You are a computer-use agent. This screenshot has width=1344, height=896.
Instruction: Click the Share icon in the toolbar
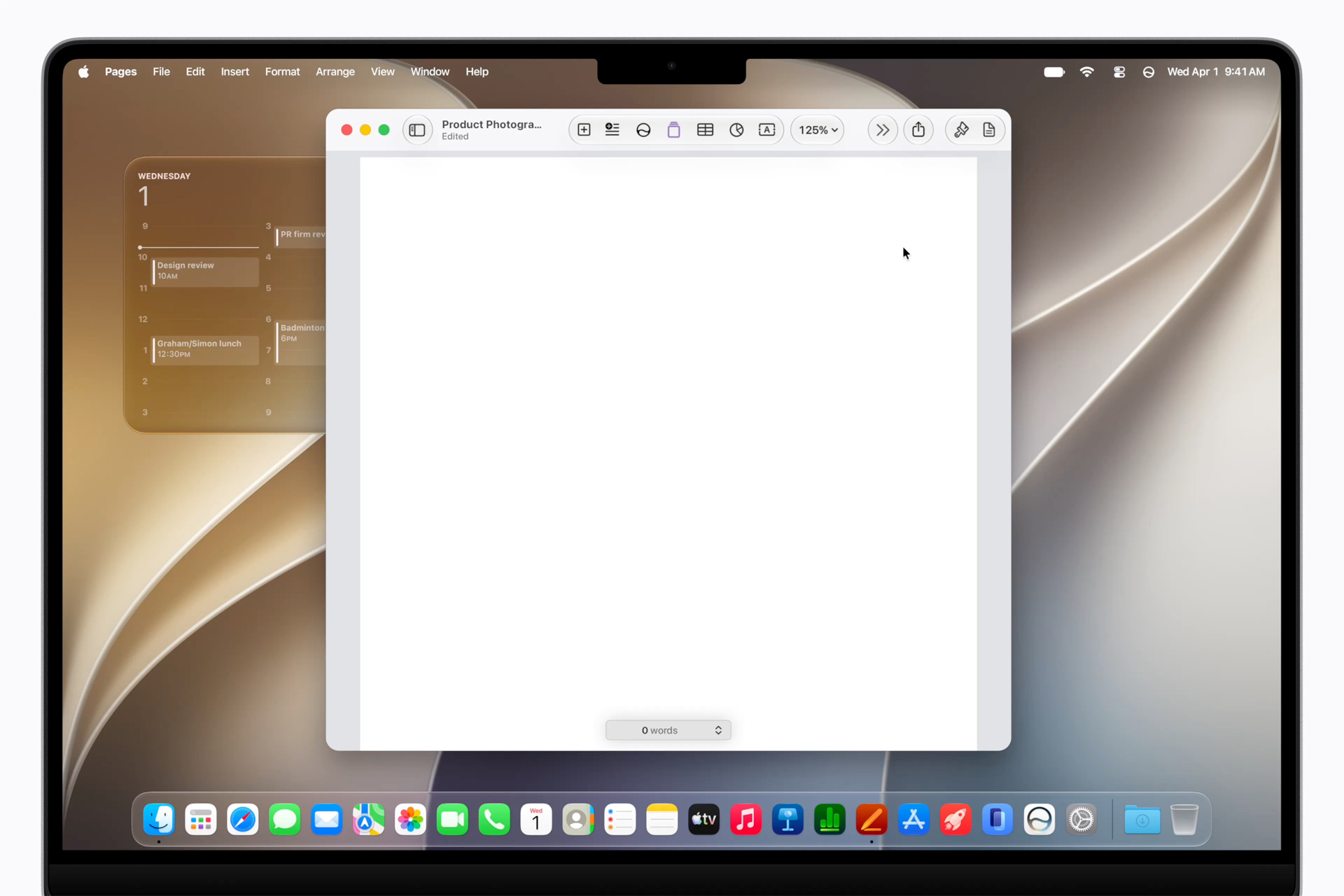pyautogui.click(x=918, y=130)
